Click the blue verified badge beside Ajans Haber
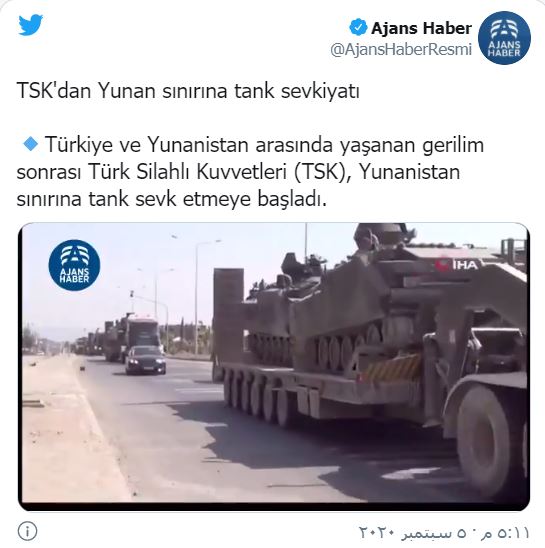The height and width of the screenshot is (548, 545). coord(358,28)
